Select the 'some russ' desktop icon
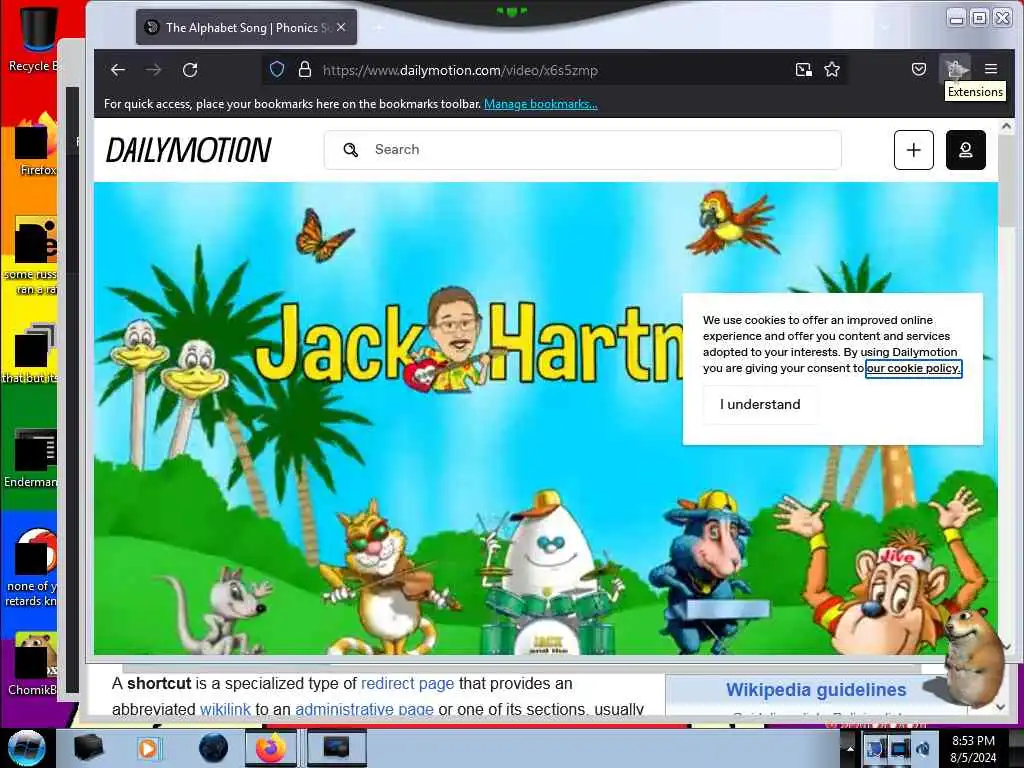Viewport: 1024px width, 768px height. [x=33, y=255]
